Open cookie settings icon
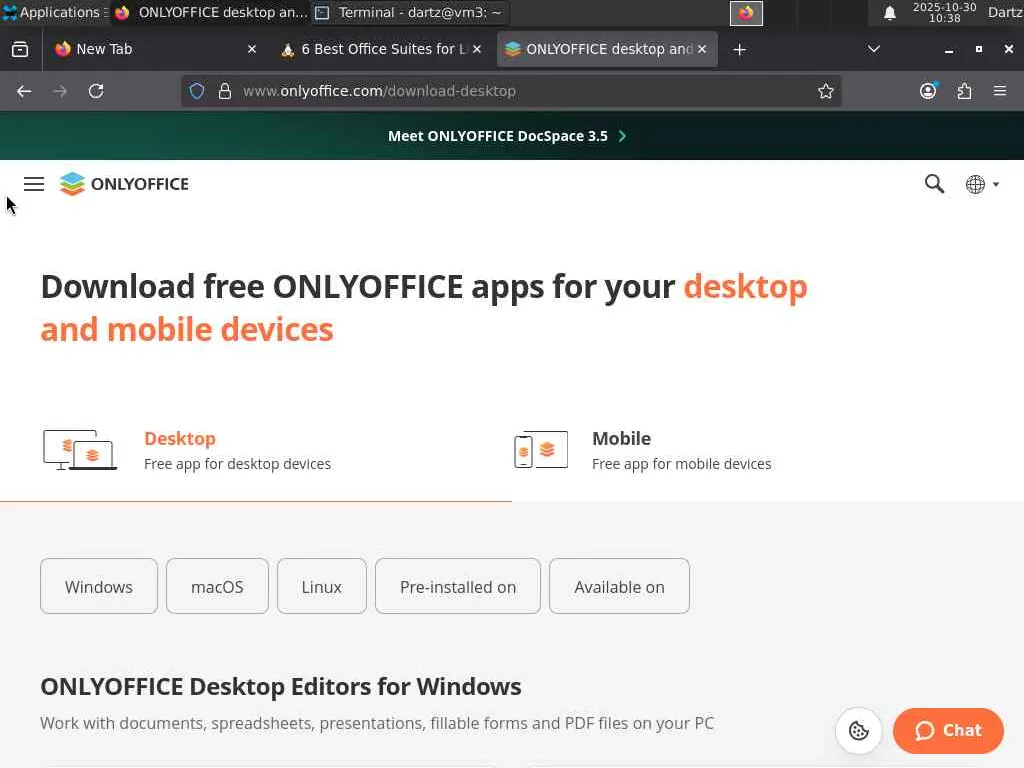The width and height of the screenshot is (1024, 768). tap(859, 731)
